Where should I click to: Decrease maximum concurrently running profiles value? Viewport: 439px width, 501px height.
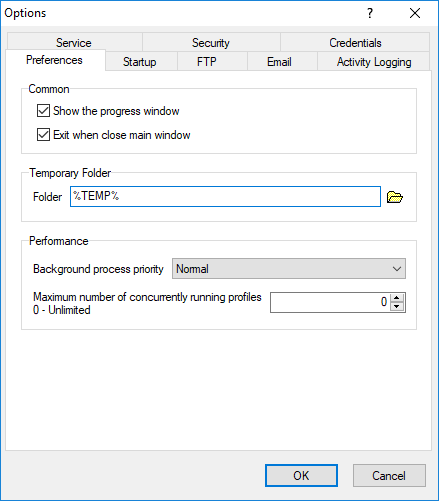tap(397, 307)
